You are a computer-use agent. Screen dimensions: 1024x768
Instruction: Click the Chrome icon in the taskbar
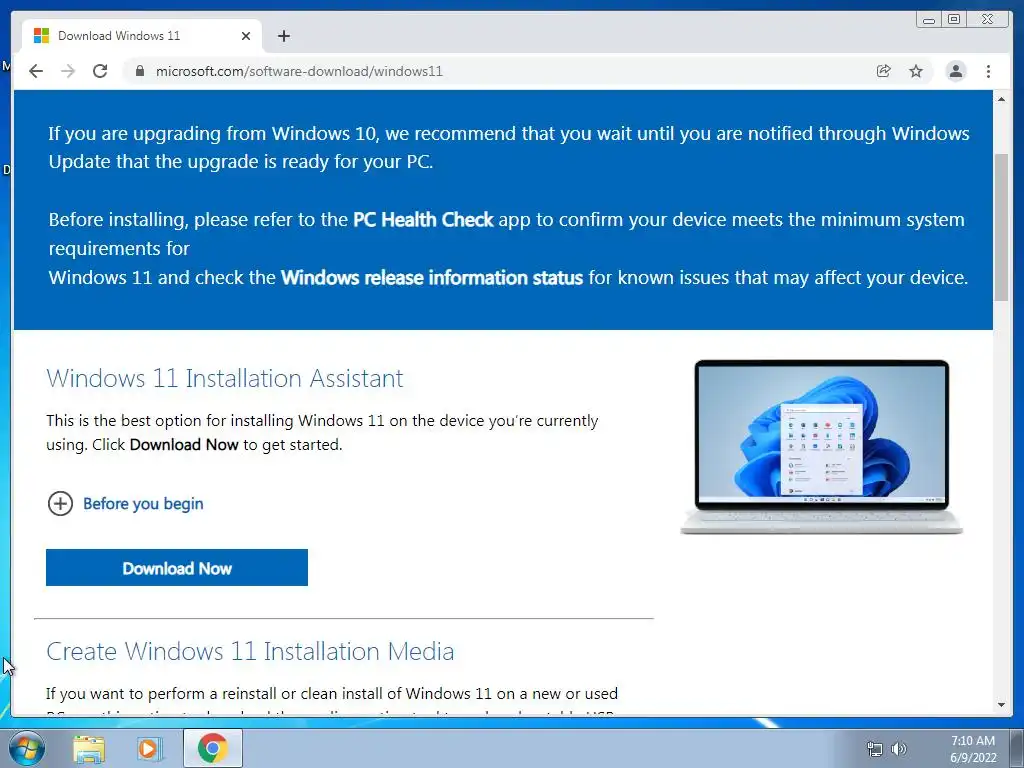click(213, 748)
